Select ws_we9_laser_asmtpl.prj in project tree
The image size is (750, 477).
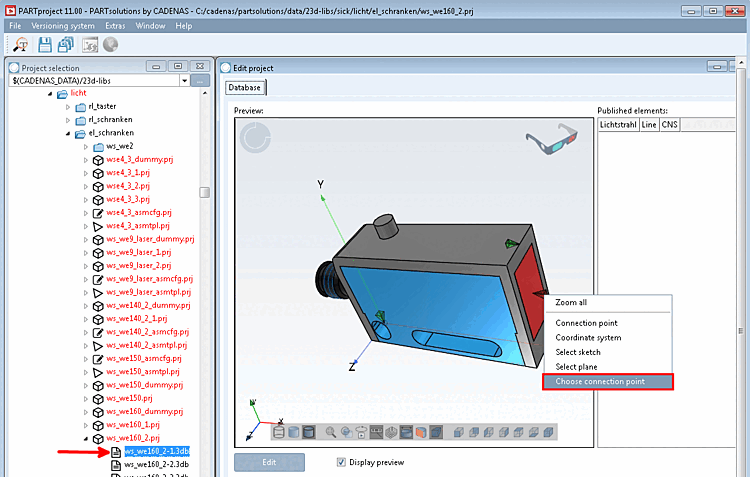click(148, 292)
